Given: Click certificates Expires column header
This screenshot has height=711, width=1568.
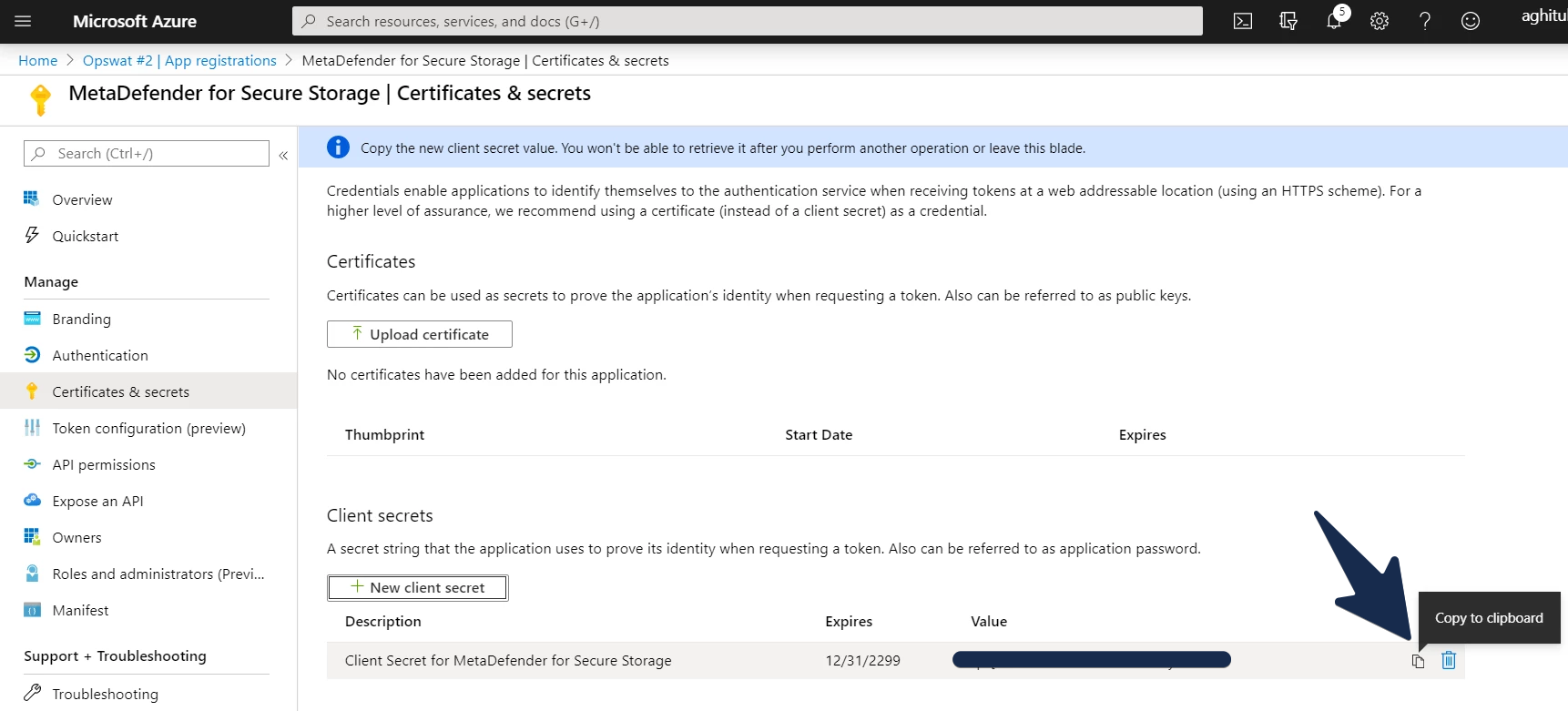Looking at the screenshot, I should pyautogui.click(x=1142, y=434).
